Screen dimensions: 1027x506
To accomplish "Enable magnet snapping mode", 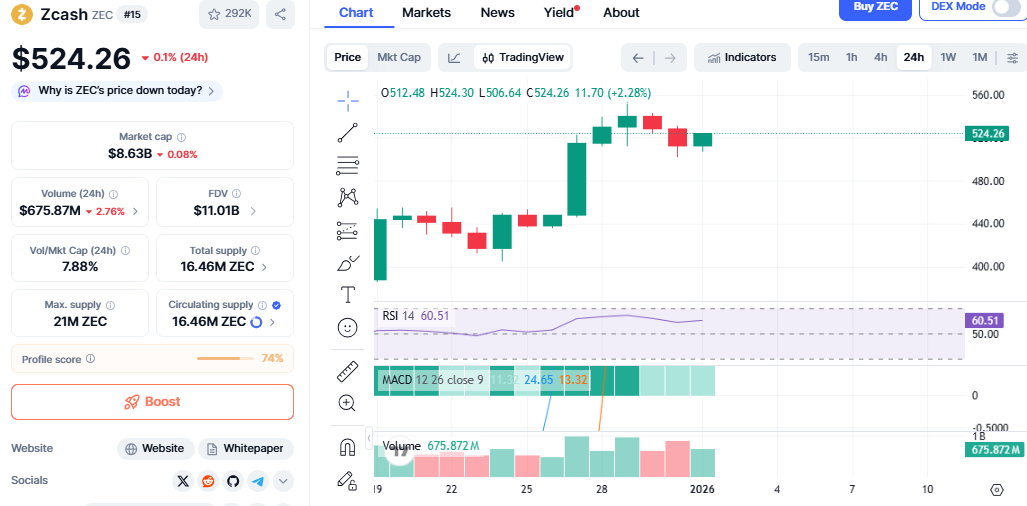I will (x=348, y=447).
